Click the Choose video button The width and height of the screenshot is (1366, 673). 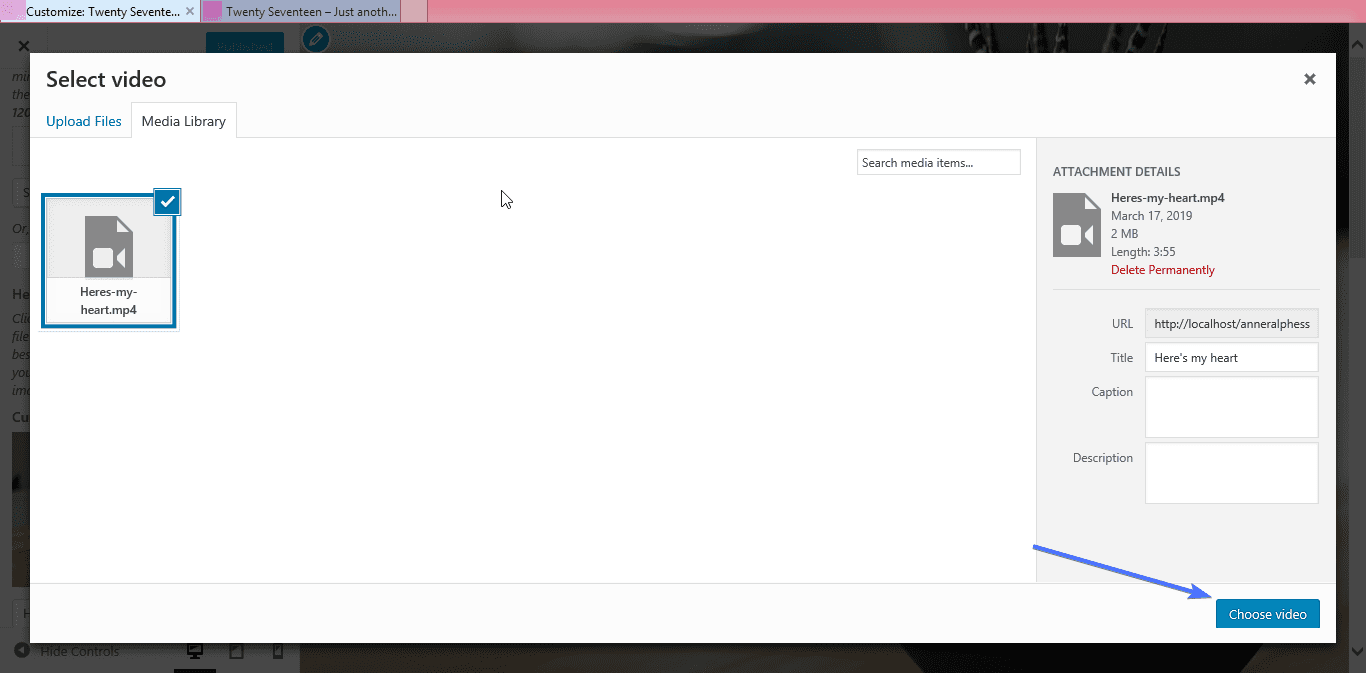pyautogui.click(x=1267, y=614)
